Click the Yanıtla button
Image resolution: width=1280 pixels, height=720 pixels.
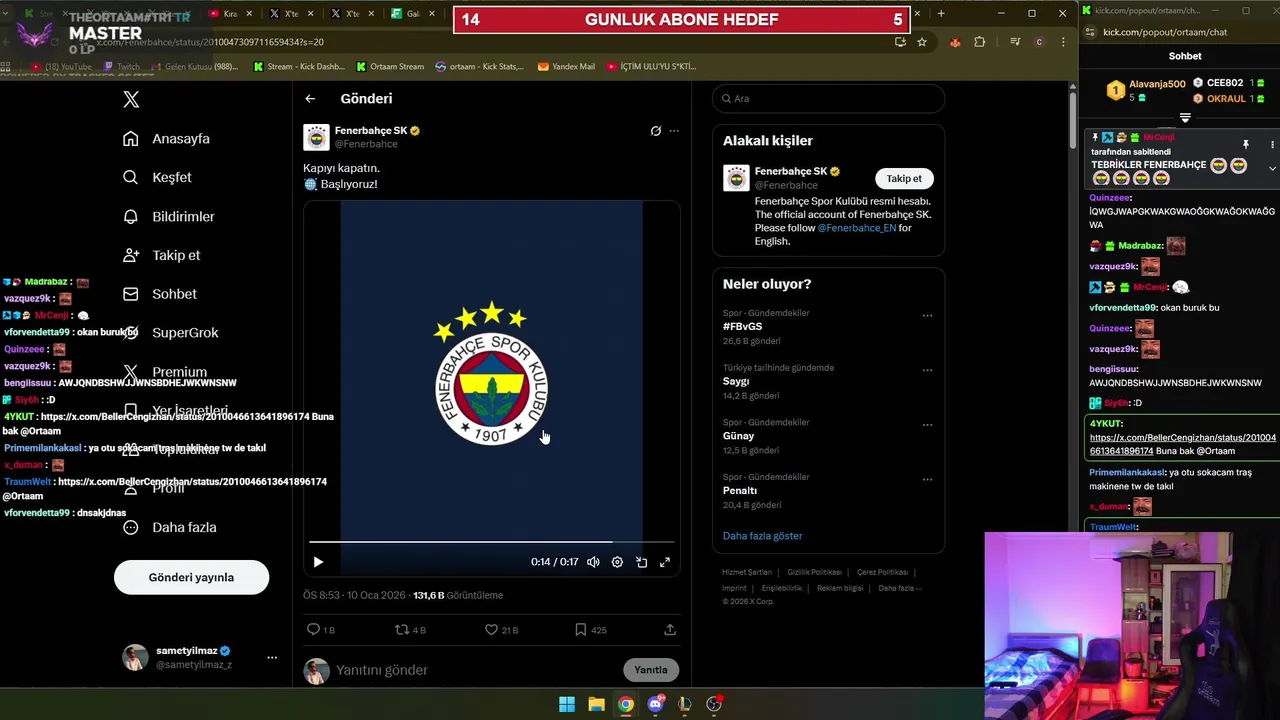pos(651,670)
